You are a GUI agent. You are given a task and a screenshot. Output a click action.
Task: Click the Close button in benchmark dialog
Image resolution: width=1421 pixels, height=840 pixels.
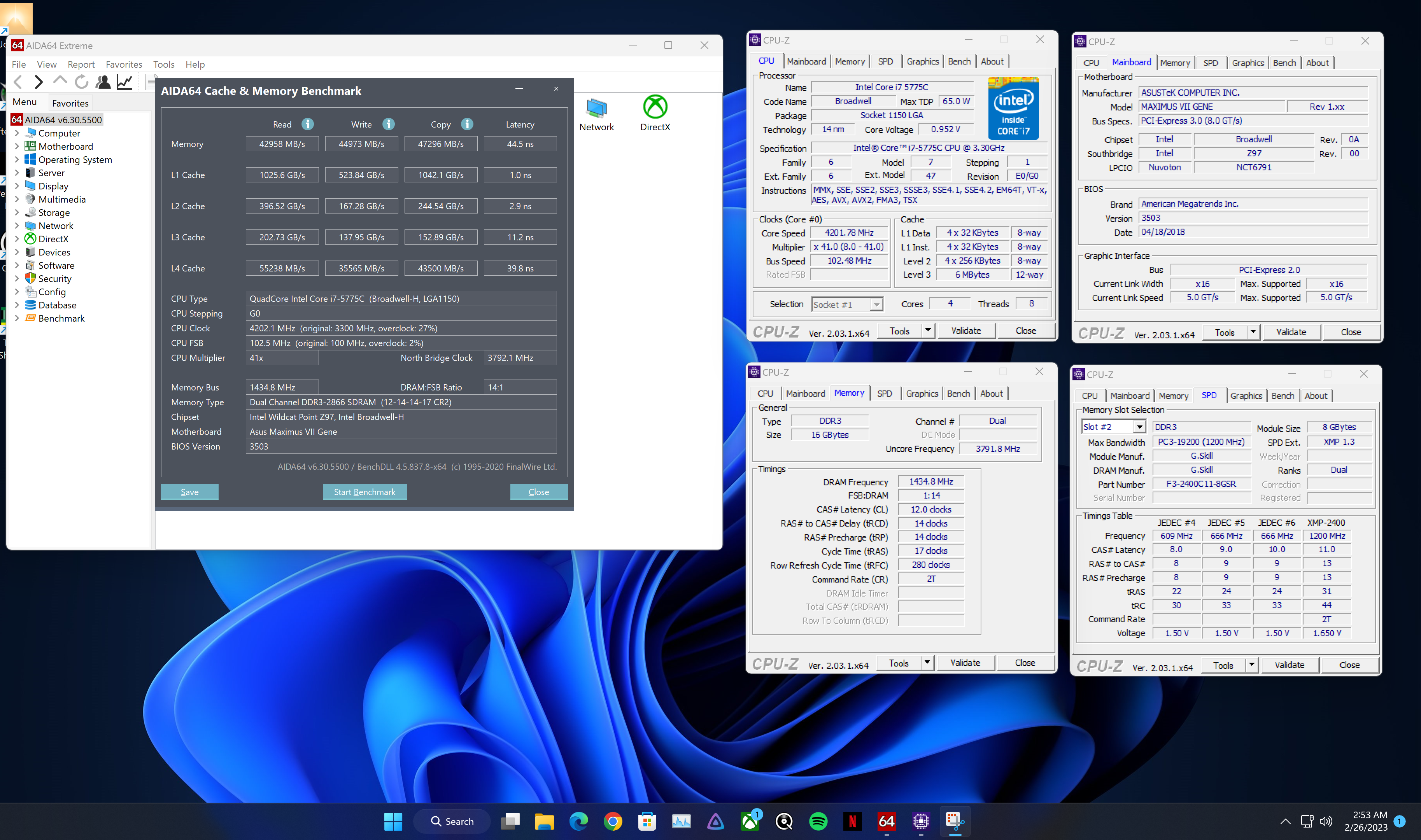tap(538, 492)
